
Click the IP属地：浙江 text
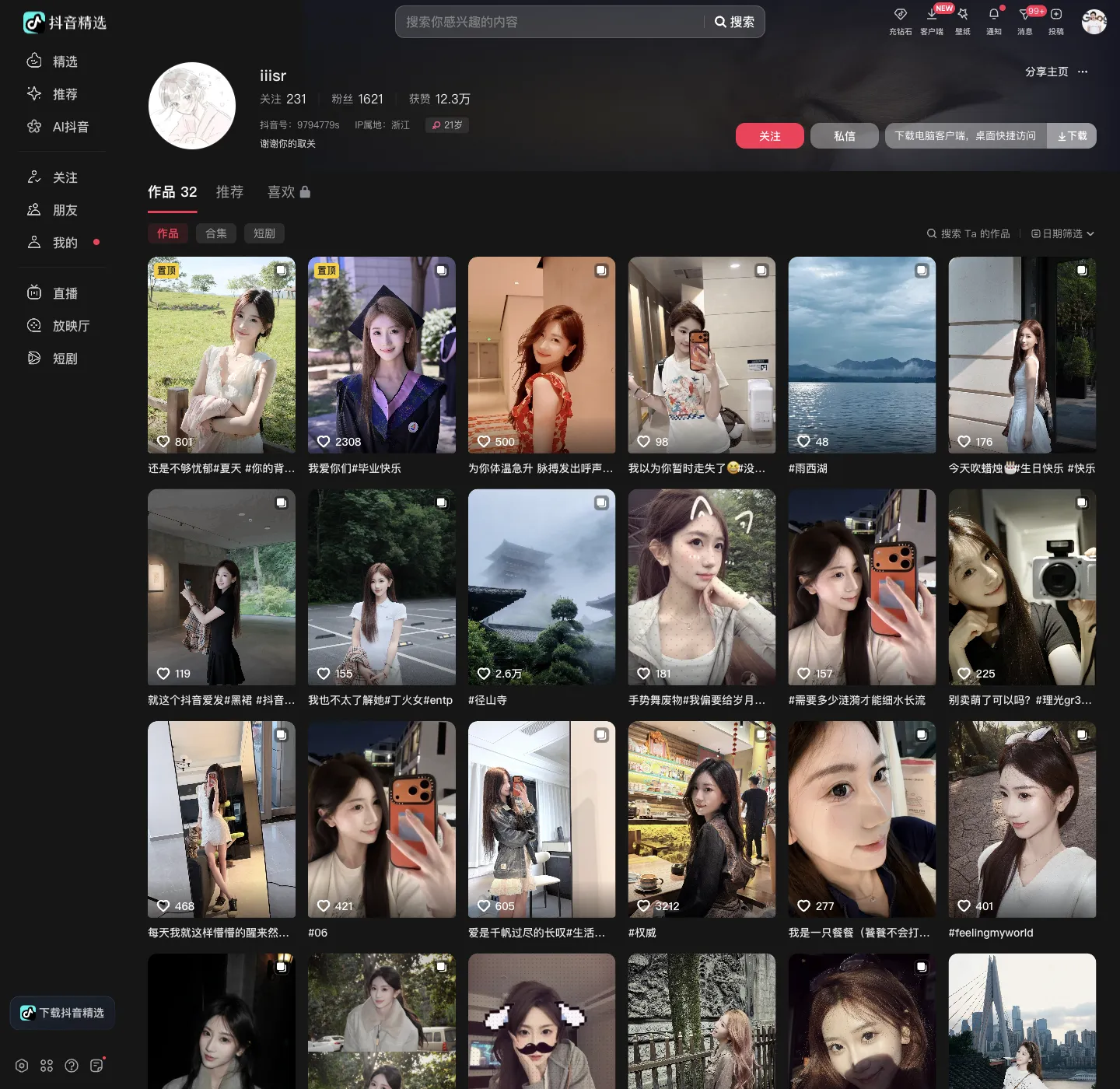click(382, 125)
